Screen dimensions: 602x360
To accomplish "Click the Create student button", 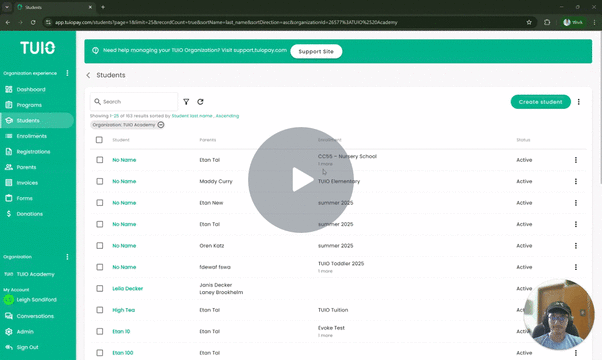I will click(540, 102).
